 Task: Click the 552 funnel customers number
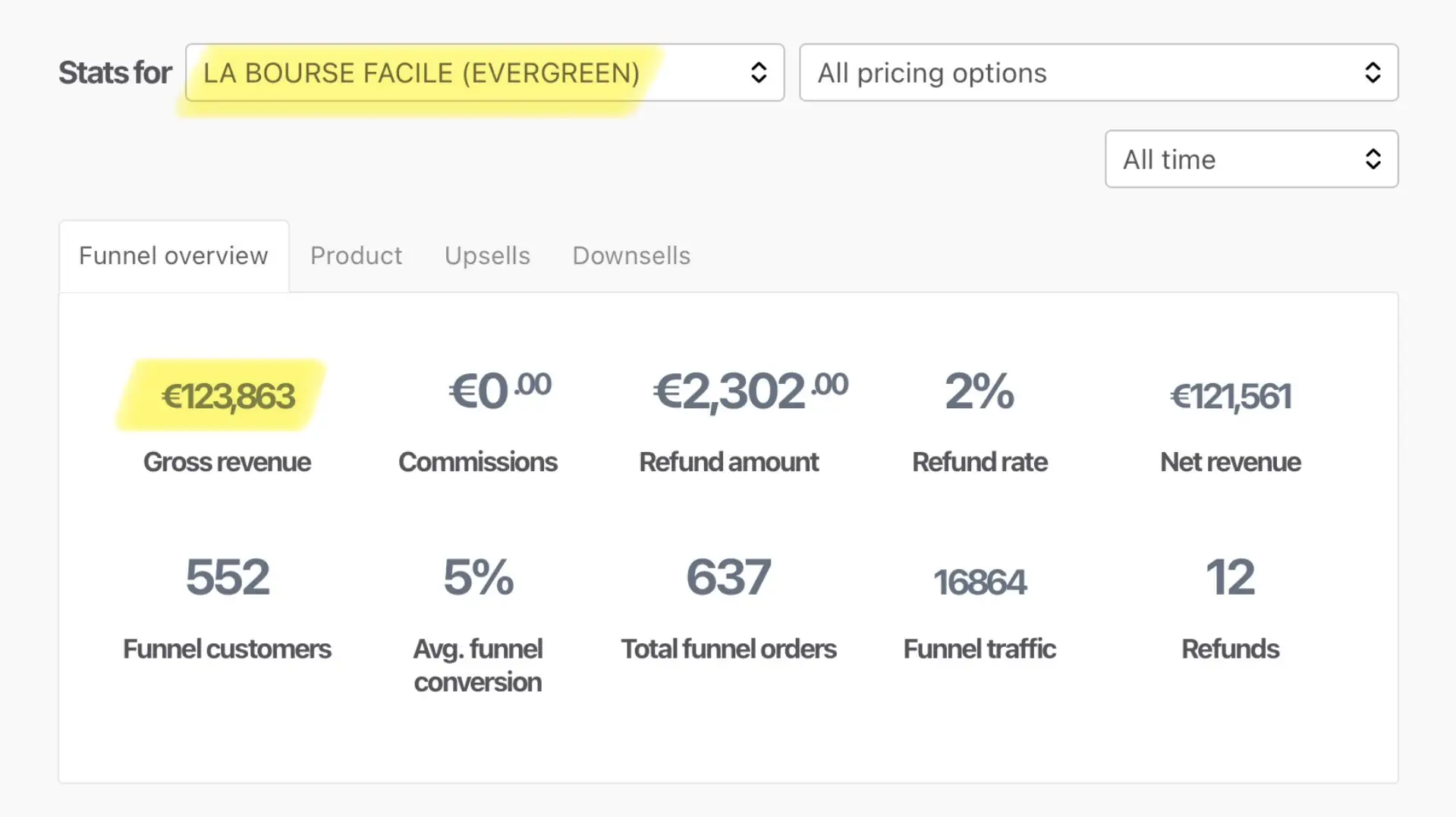click(228, 577)
